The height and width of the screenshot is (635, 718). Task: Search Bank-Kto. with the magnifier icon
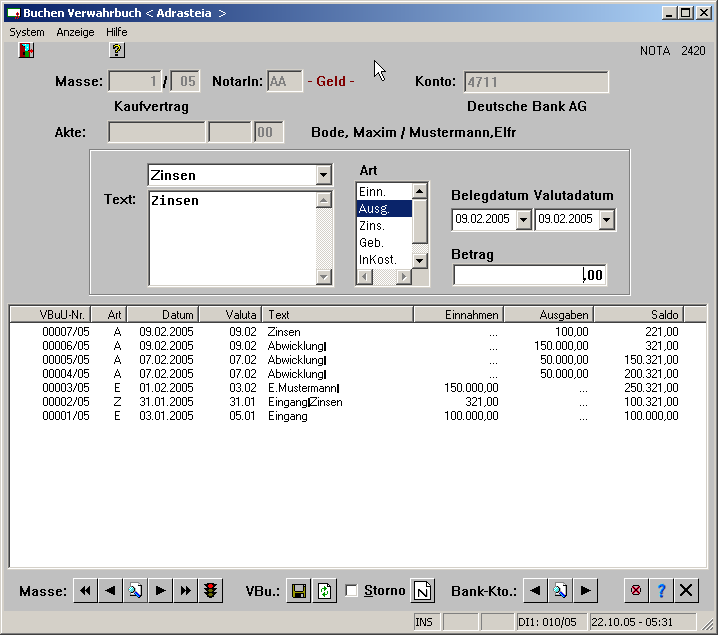pyautogui.click(x=561, y=591)
